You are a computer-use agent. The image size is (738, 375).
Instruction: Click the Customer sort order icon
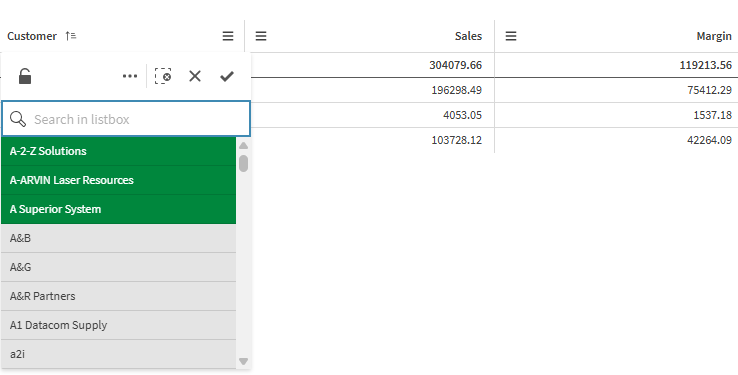pyautogui.click(x=71, y=36)
